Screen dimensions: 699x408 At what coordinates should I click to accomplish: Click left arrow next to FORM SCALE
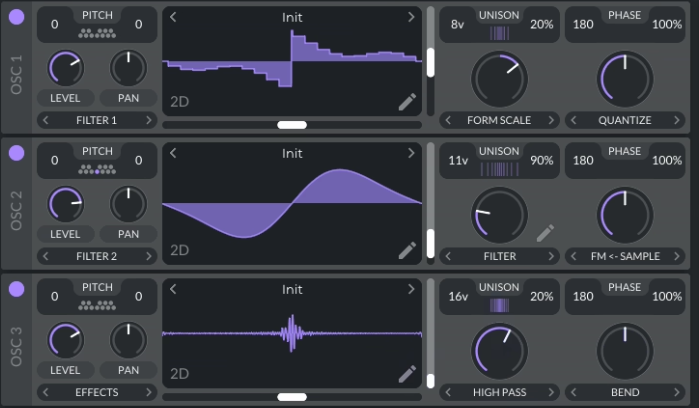coord(448,120)
